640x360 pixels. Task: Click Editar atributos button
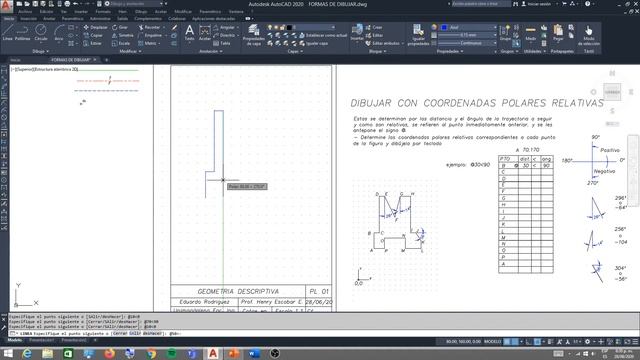click(382, 43)
